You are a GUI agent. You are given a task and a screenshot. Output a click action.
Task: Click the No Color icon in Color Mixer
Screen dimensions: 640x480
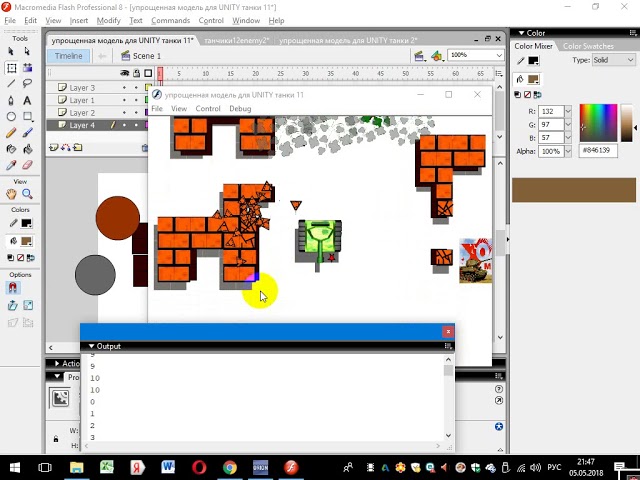pos(527,95)
